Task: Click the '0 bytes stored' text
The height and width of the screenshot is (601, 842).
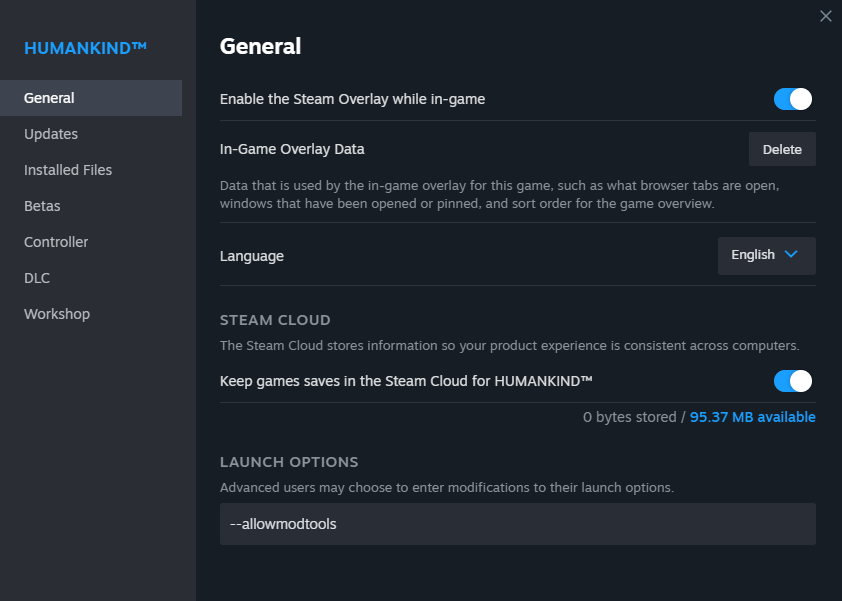Action: pos(629,417)
